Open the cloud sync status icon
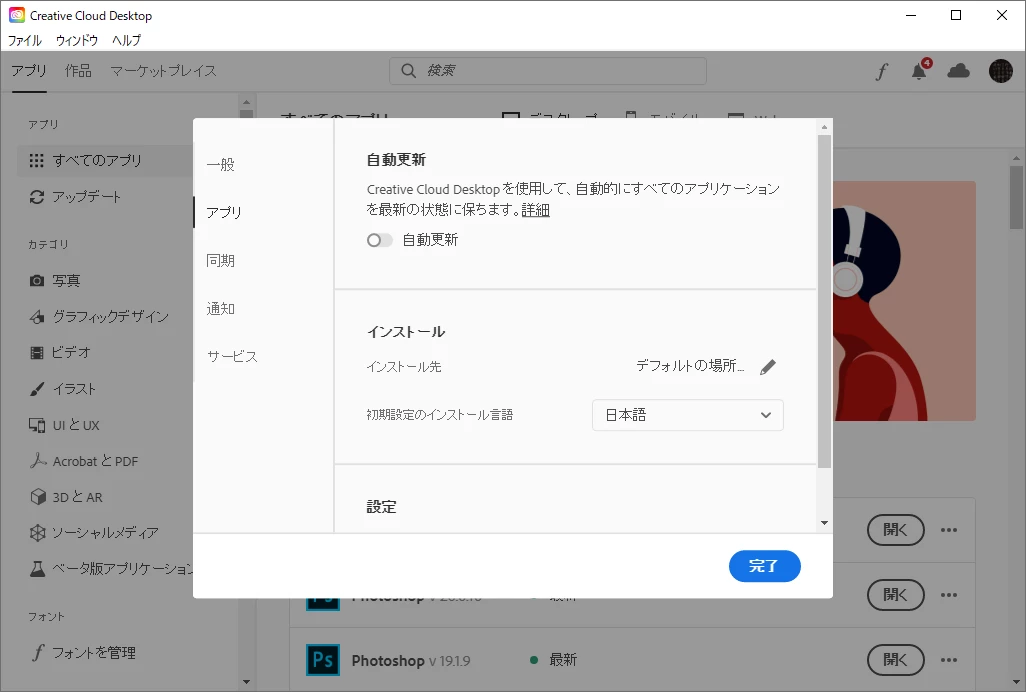The width and height of the screenshot is (1026, 692). tap(959, 71)
